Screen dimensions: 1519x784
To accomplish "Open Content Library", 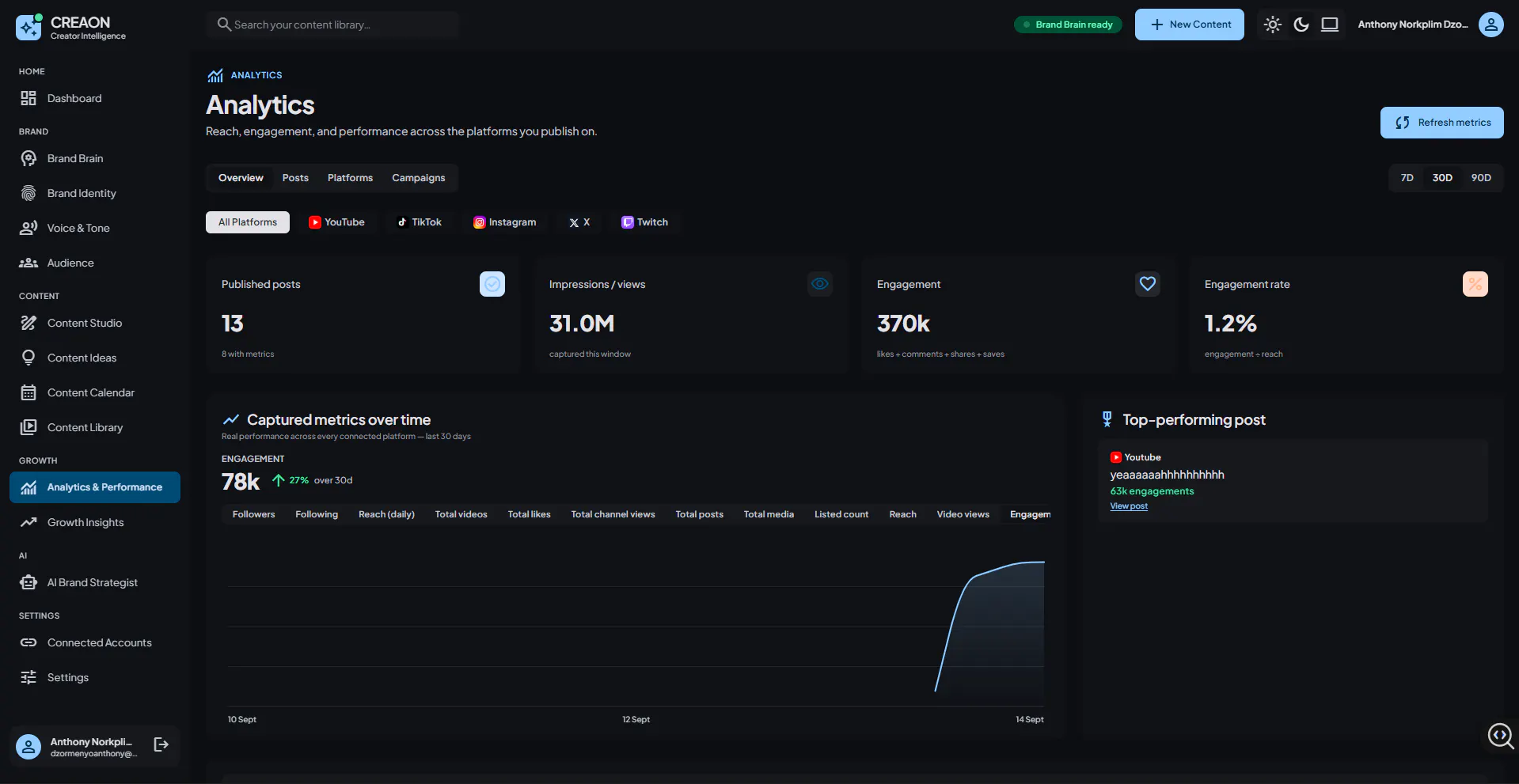I will 95,427.
